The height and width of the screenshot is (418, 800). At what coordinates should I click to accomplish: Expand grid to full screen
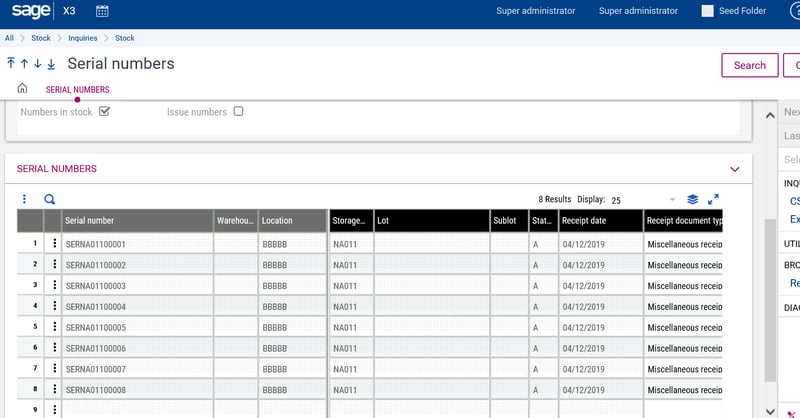click(714, 200)
